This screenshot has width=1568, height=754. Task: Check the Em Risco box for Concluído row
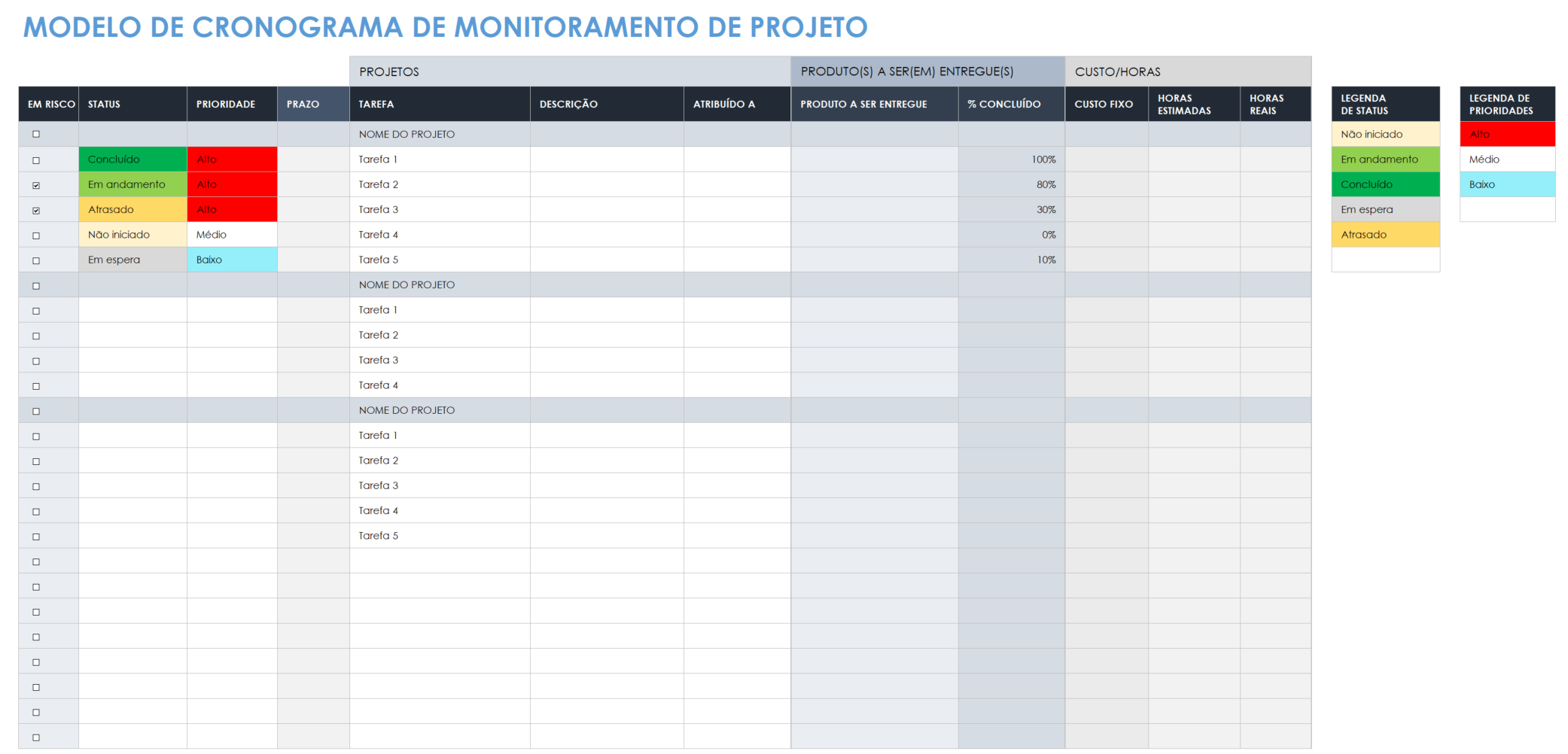click(36, 160)
